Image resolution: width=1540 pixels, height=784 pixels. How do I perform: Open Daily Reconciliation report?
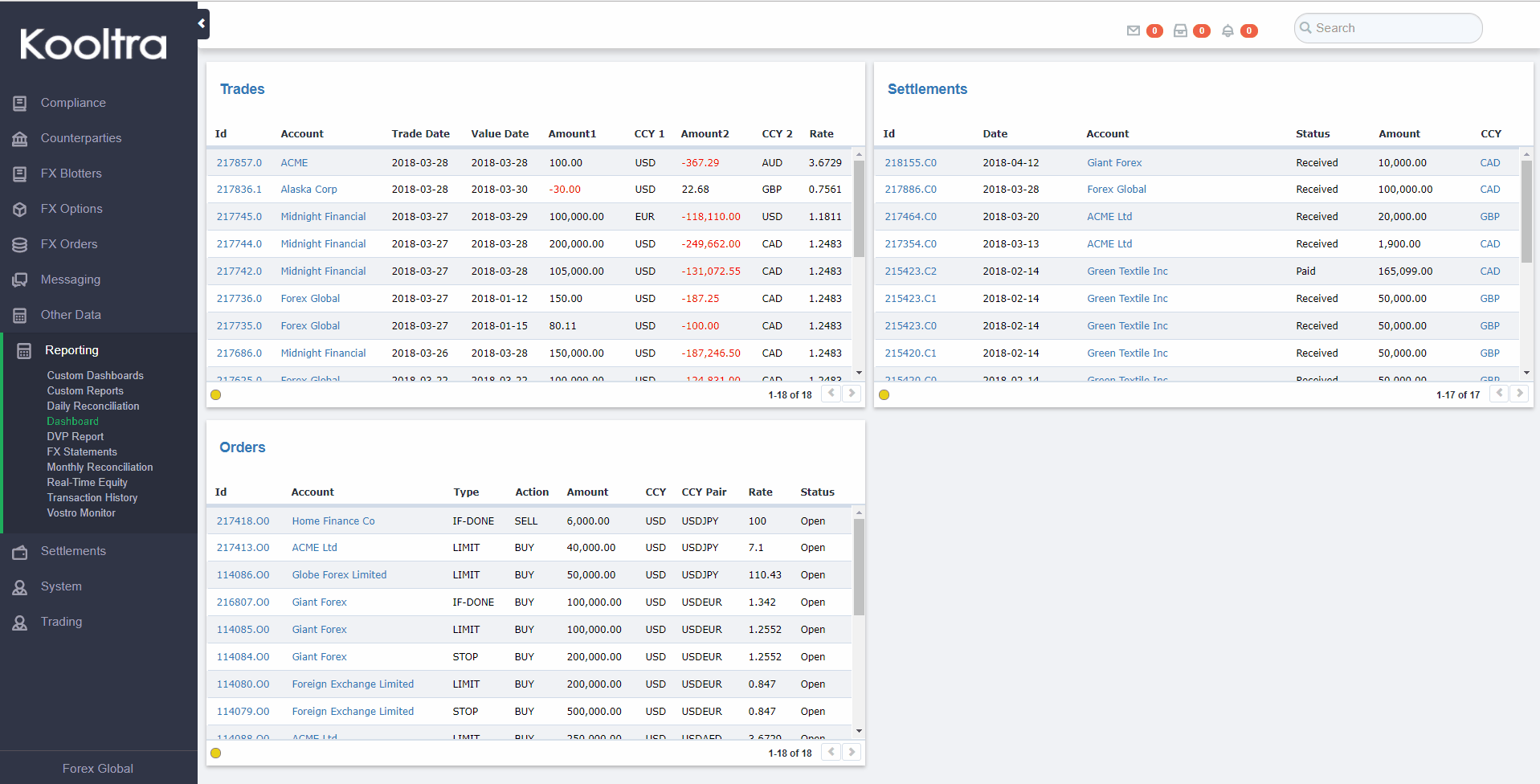(93, 406)
